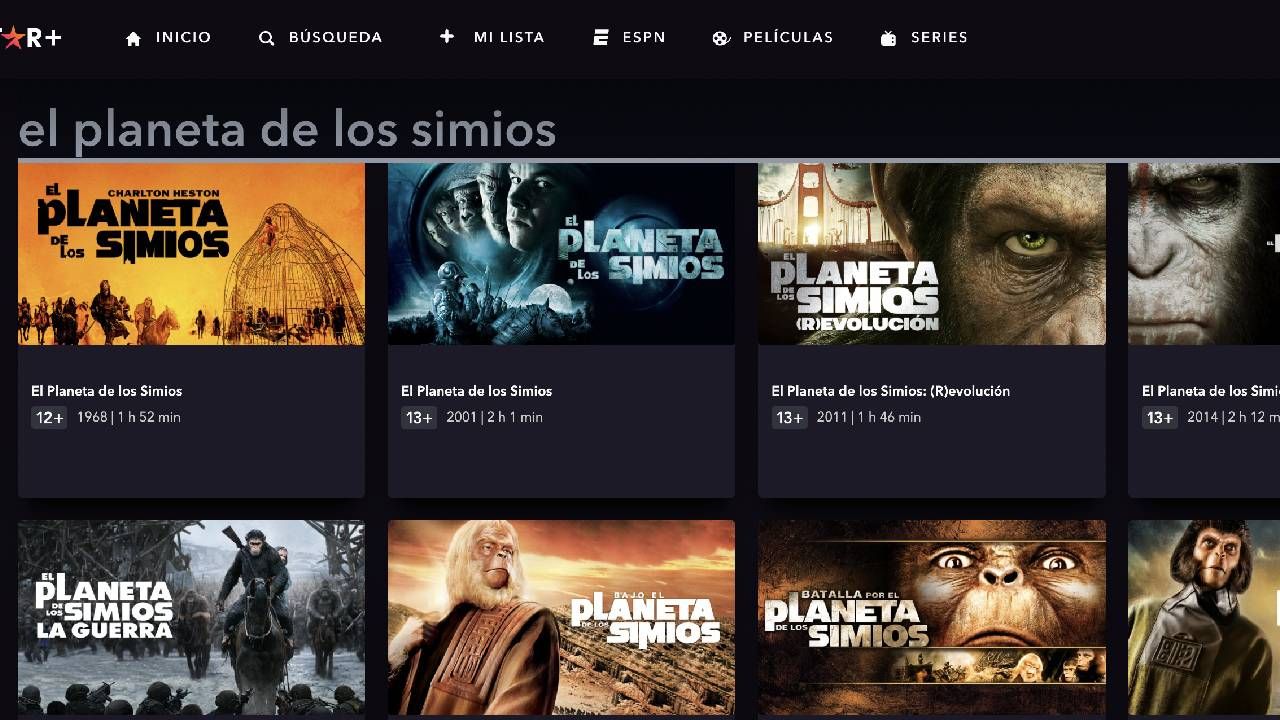Click 'El Planeta de los Simios: (R)evolución' title
Screen dimensions: 1280x720
[891, 391]
